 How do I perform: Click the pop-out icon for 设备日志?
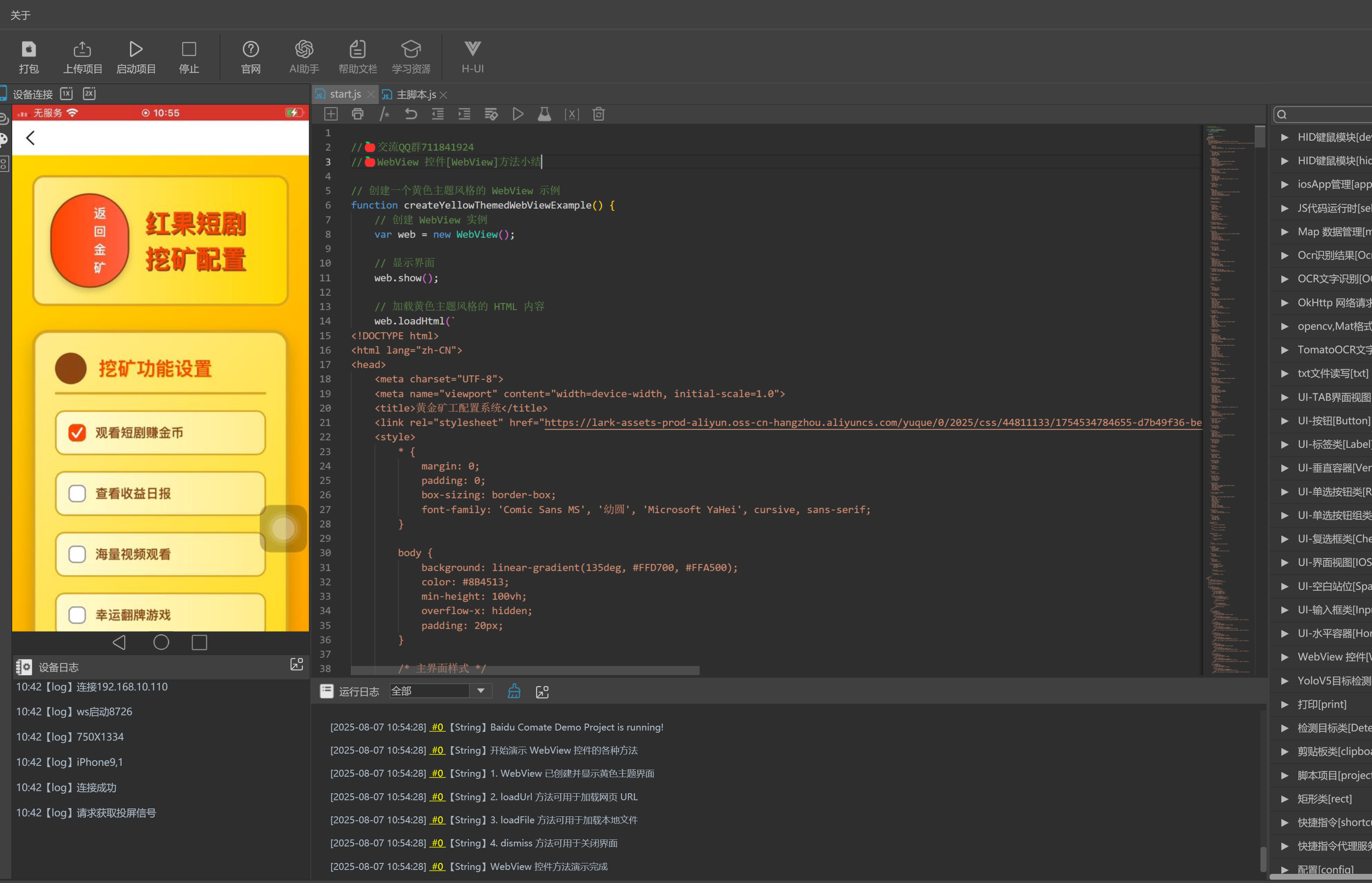296,665
